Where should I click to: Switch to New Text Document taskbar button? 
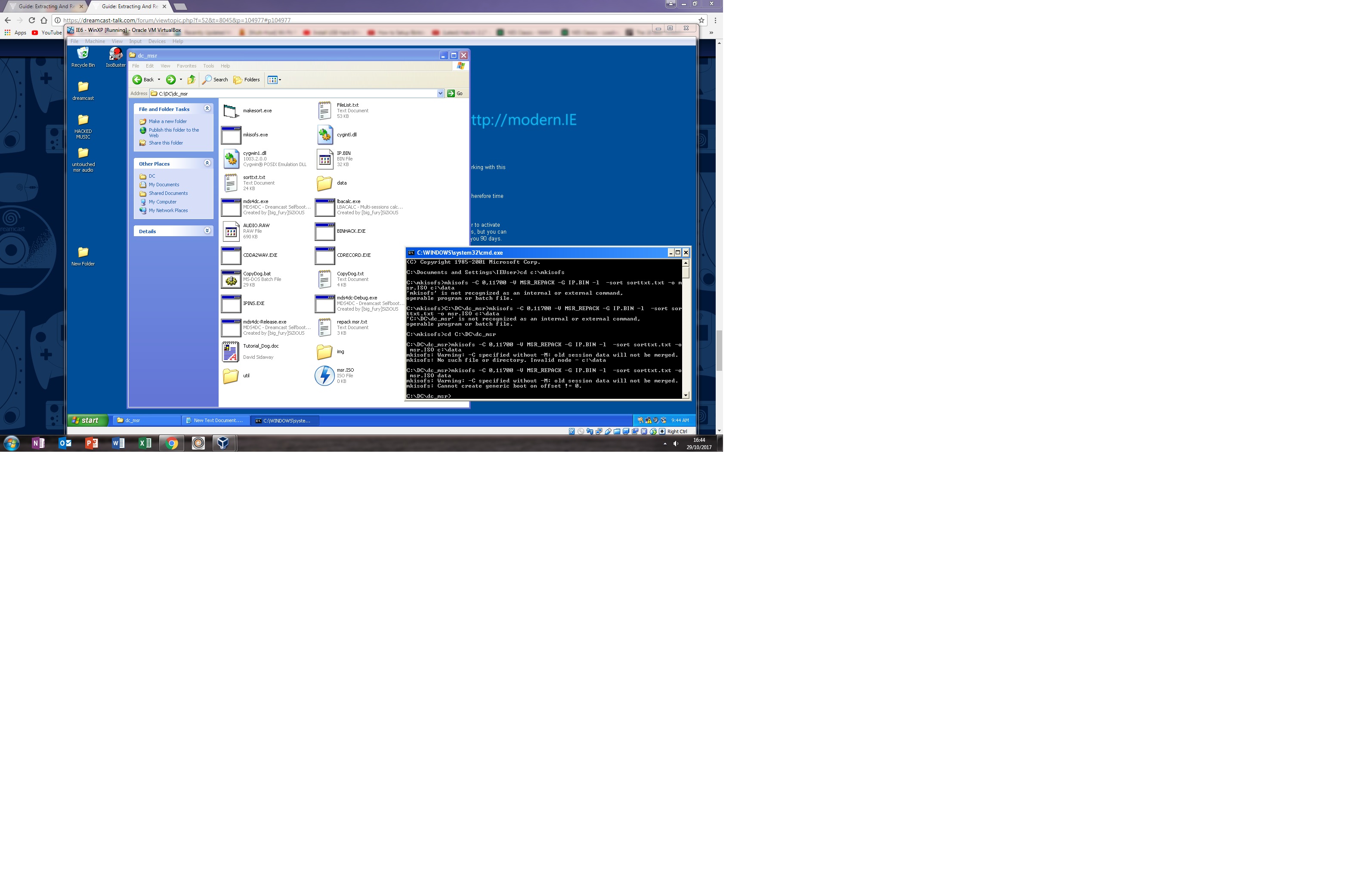click(214, 420)
